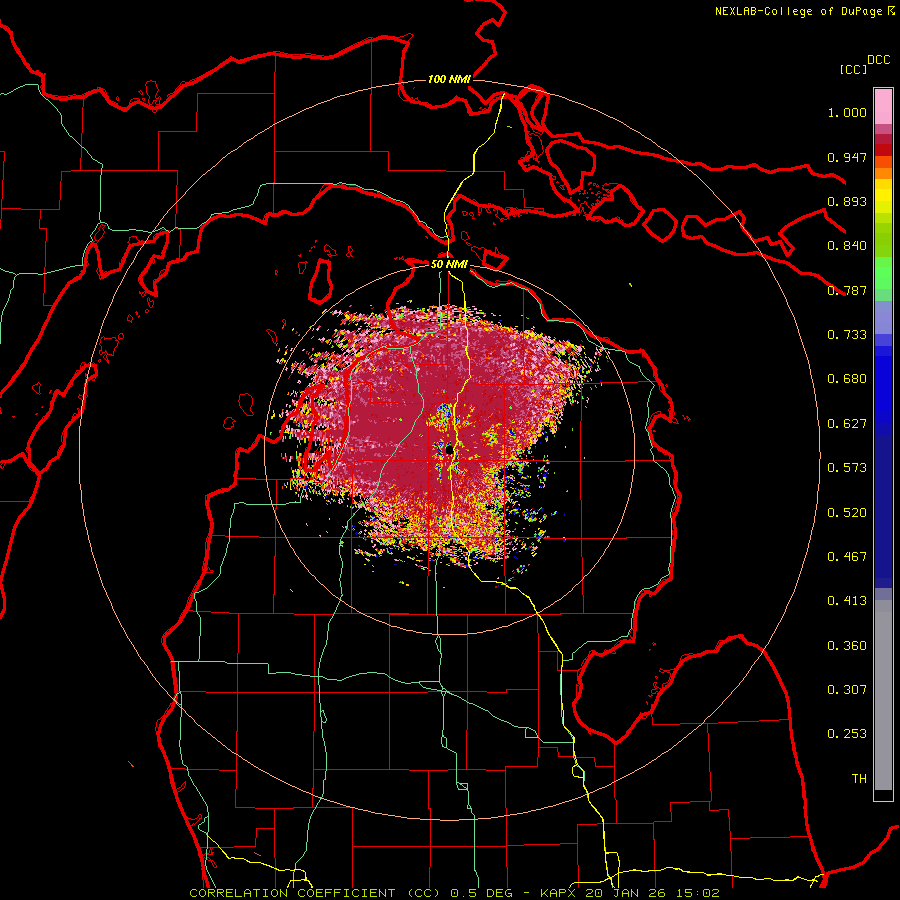Click the bright green color bar segment
900x900 pixels.
coord(883,273)
